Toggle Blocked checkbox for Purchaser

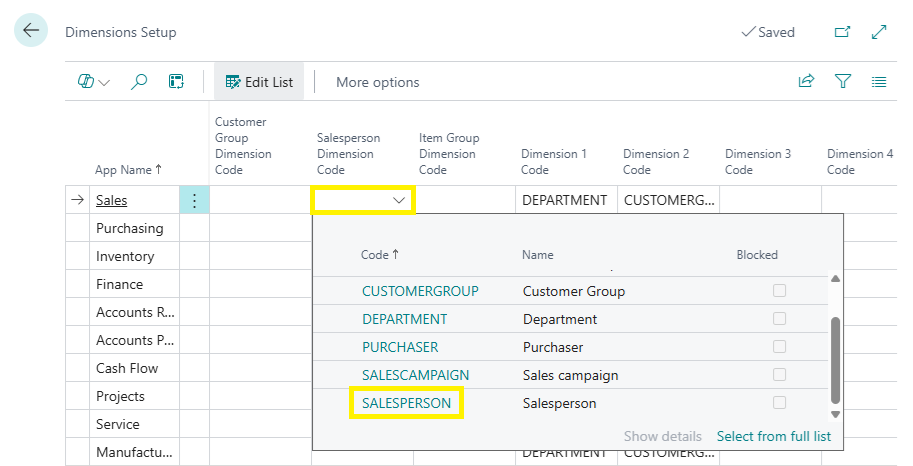coord(779,347)
